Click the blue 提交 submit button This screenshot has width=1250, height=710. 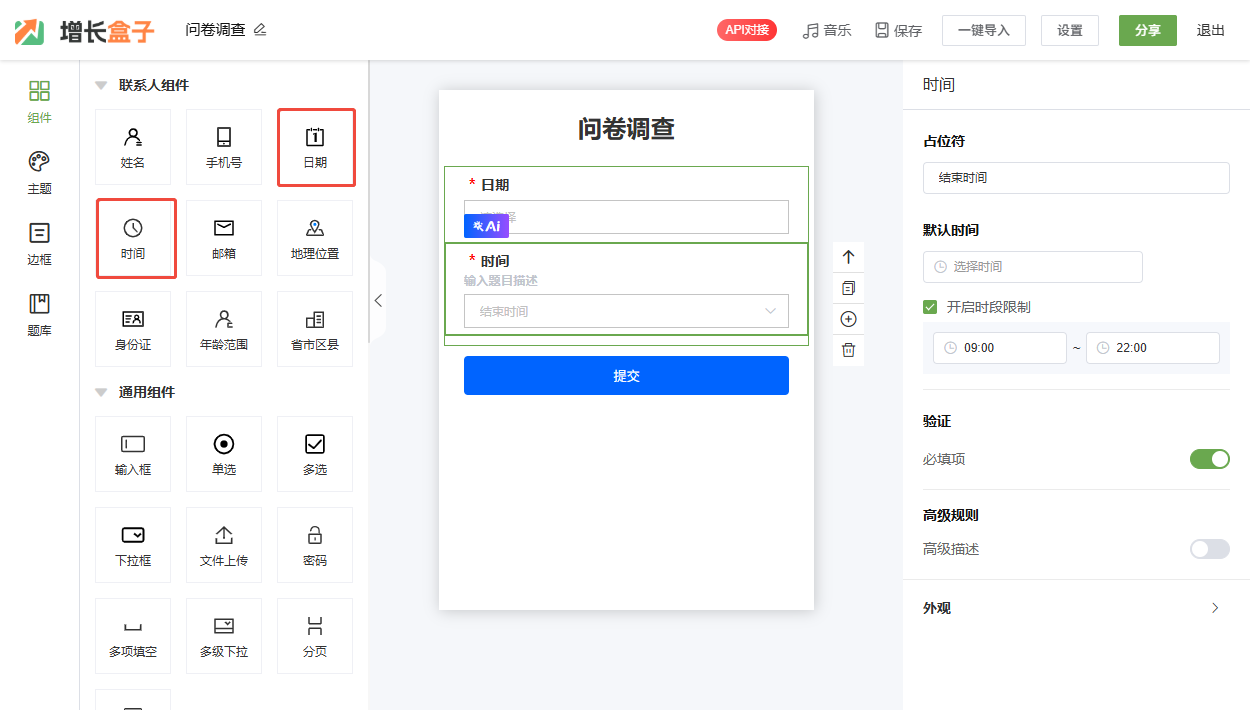coord(626,375)
